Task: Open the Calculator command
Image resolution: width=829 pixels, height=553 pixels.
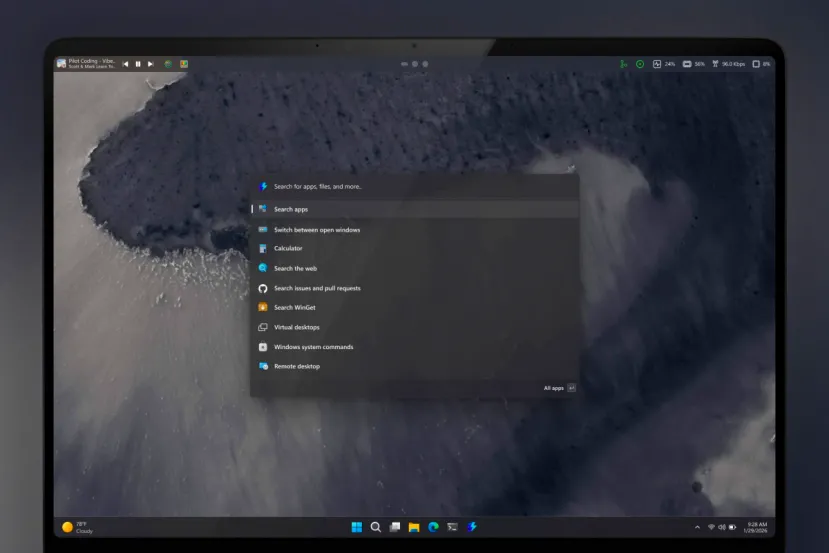Action: tap(414, 248)
